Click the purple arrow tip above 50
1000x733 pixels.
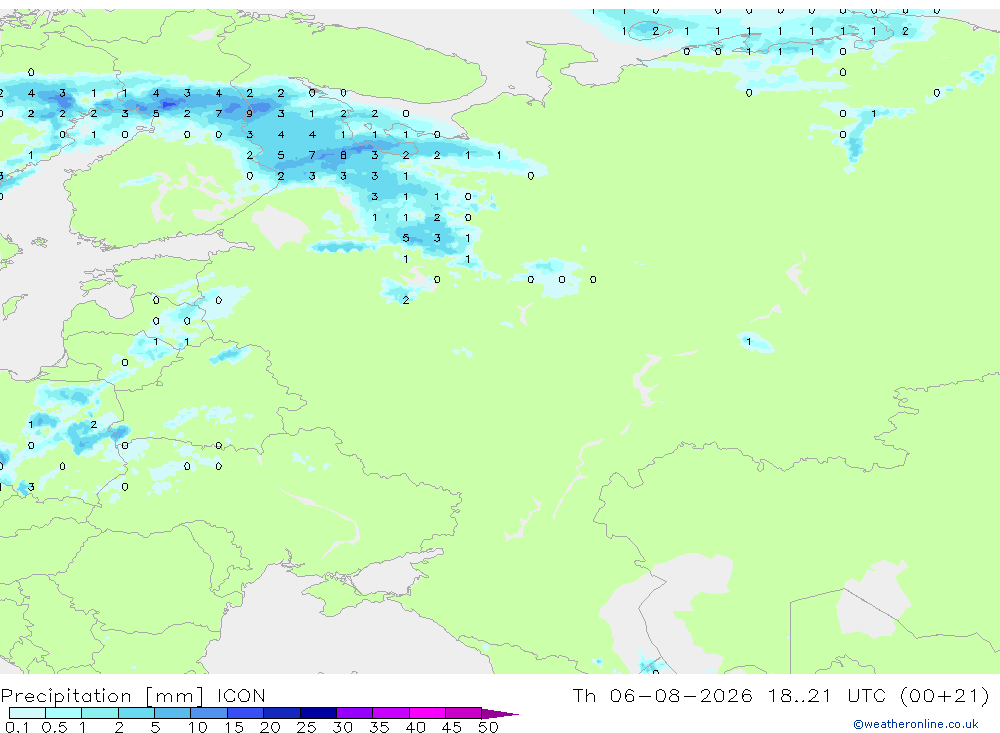[x=500, y=714]
